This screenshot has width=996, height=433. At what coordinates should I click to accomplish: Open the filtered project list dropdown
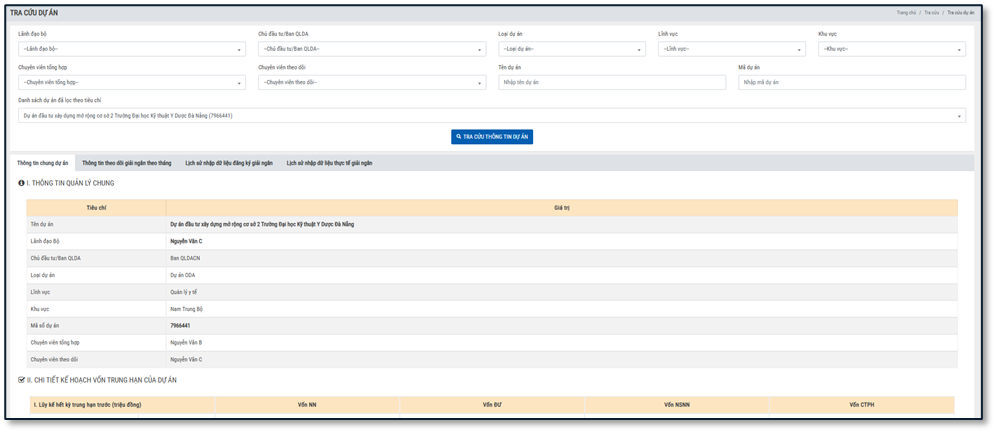pyautogui.click(x=491, y=116)
